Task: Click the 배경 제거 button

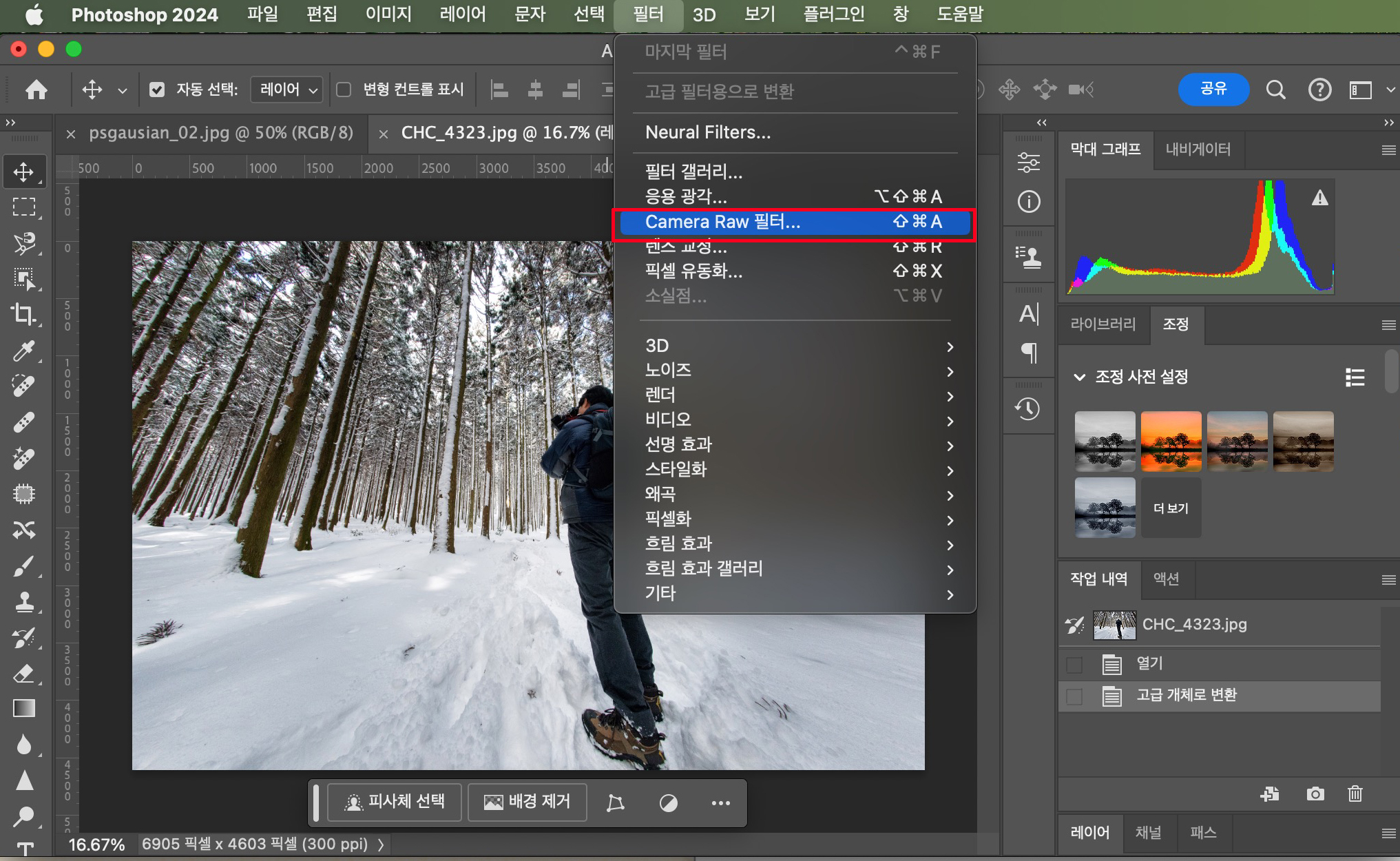Action: (x=527, y=802)
